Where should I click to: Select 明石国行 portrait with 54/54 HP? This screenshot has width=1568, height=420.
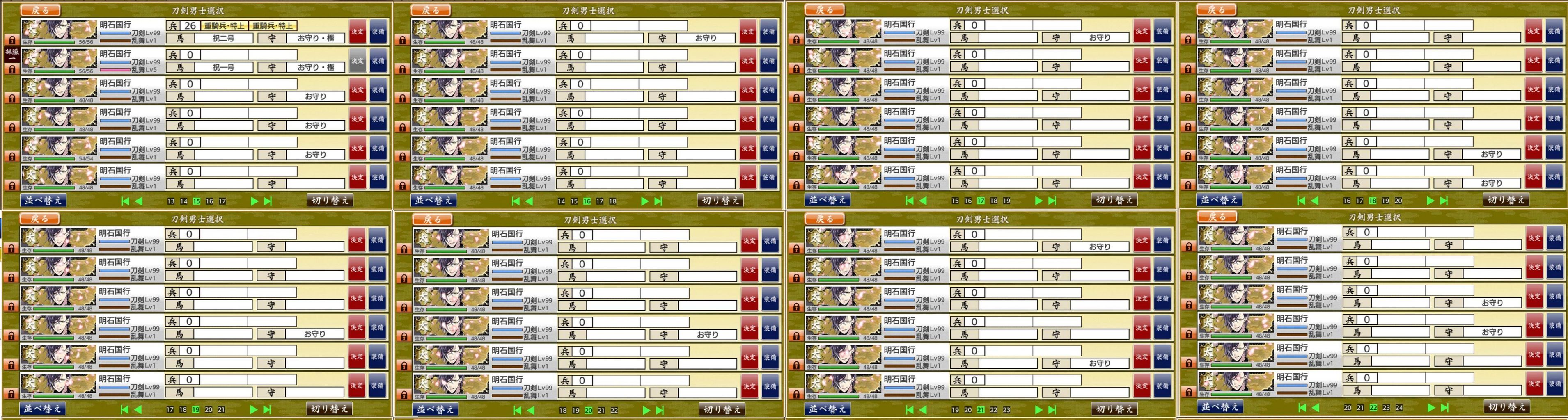59,148
